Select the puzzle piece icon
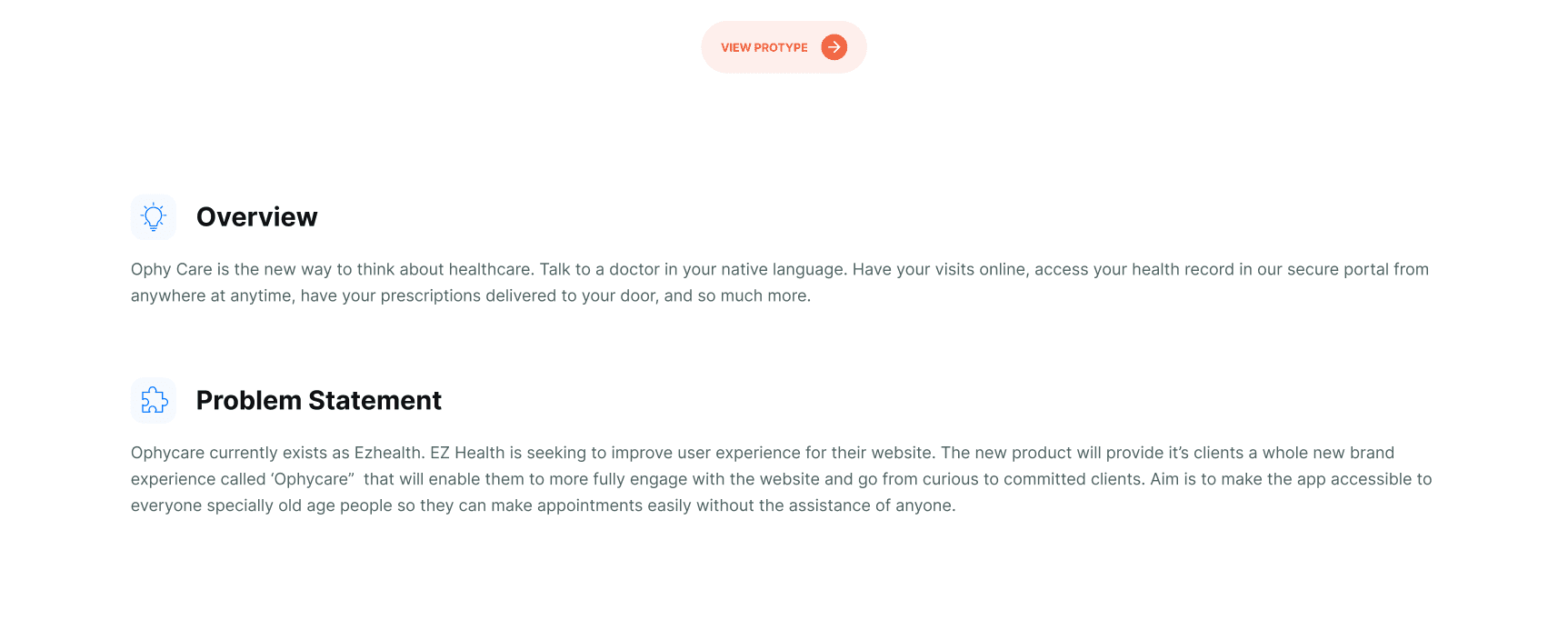The image size is (1568, 620). click(x=154, y=401)
